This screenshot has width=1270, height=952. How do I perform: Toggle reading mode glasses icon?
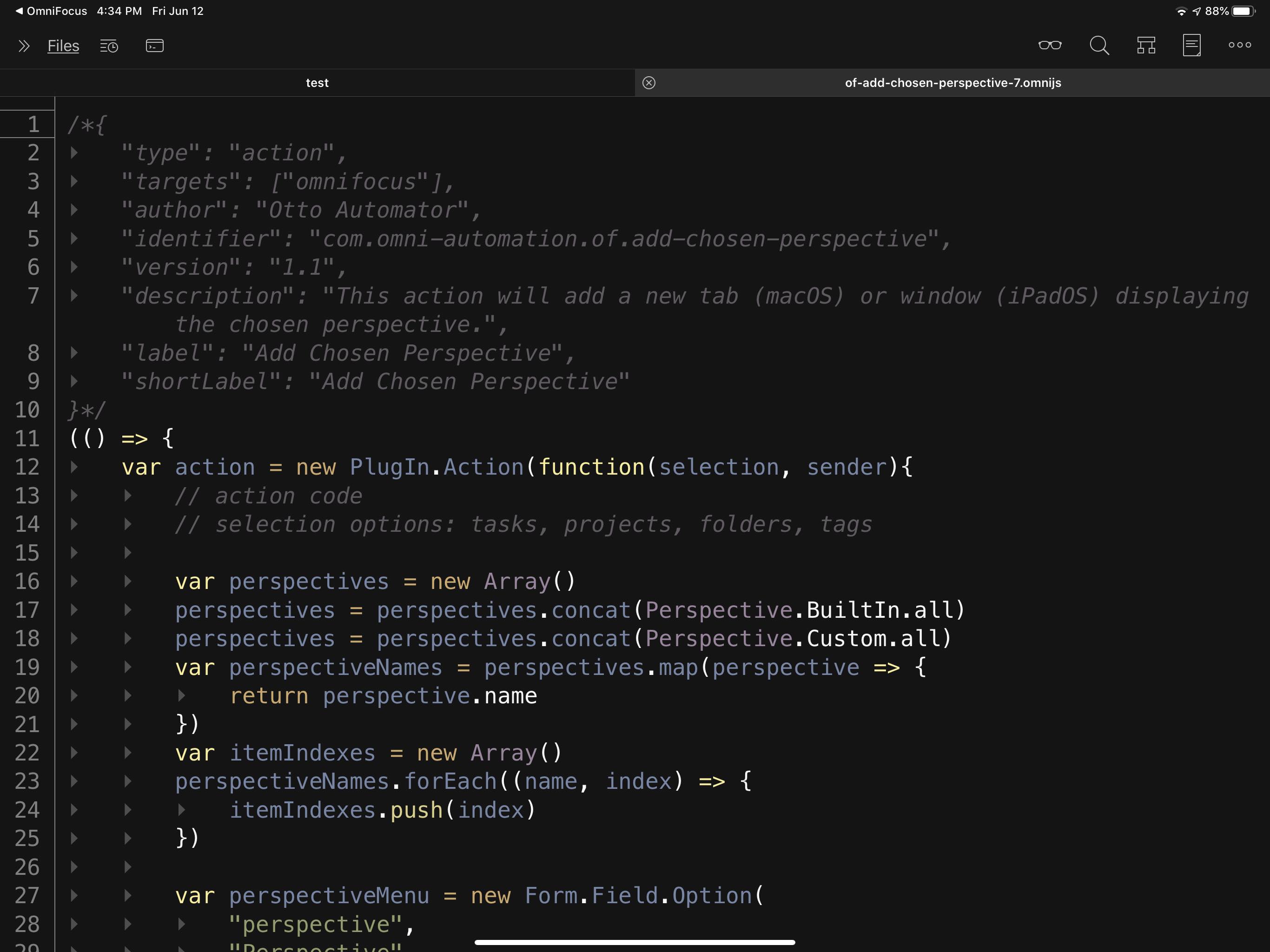[1050, 45]
